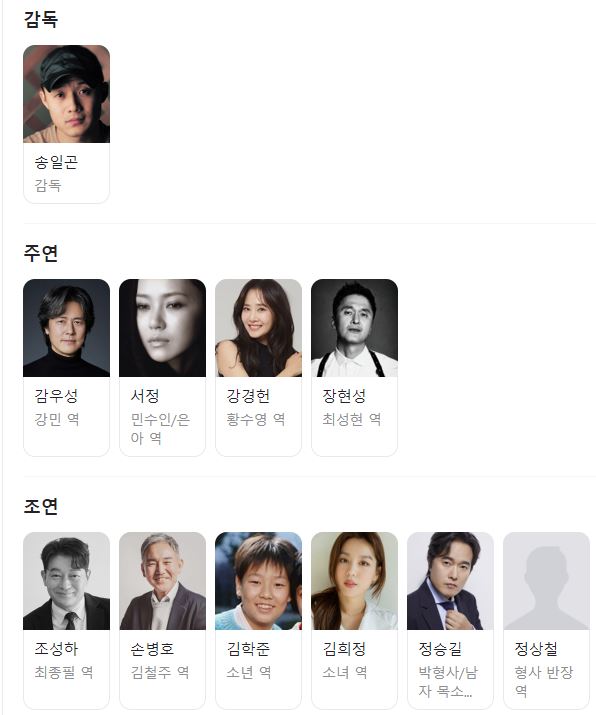Click the actor name 정상철

click(536, 649)
